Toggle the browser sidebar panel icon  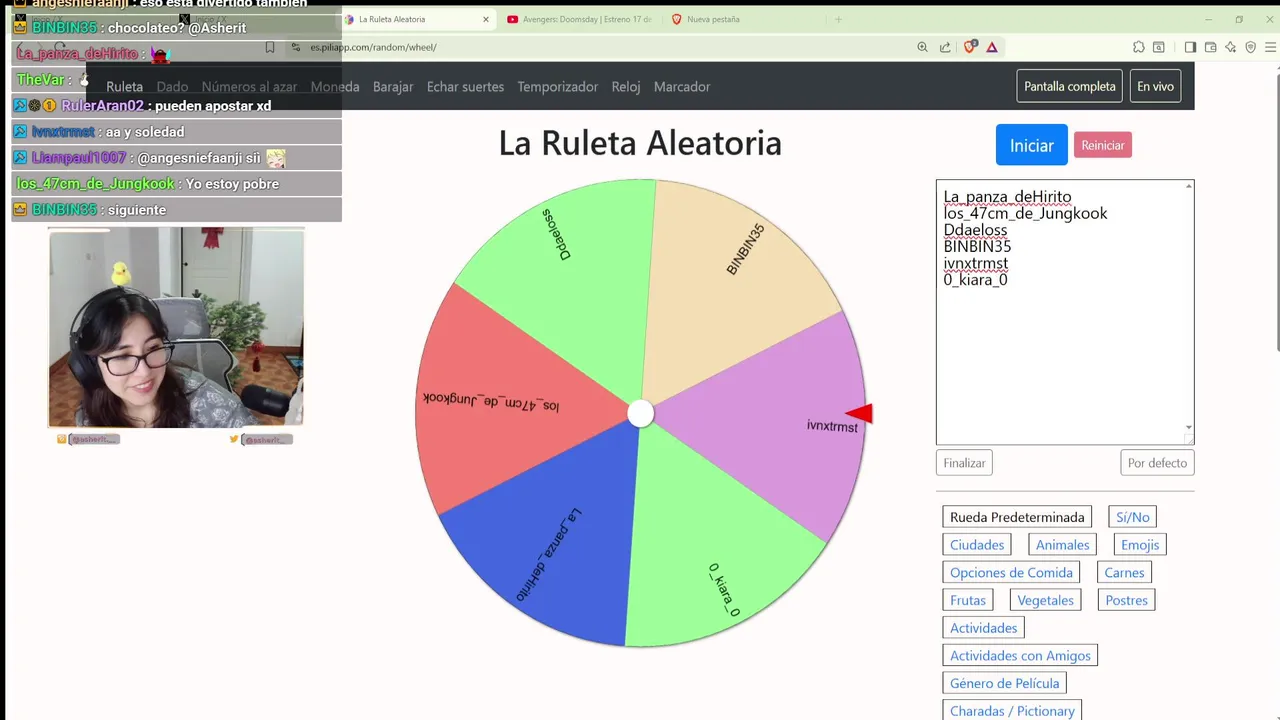(1190, 47)
